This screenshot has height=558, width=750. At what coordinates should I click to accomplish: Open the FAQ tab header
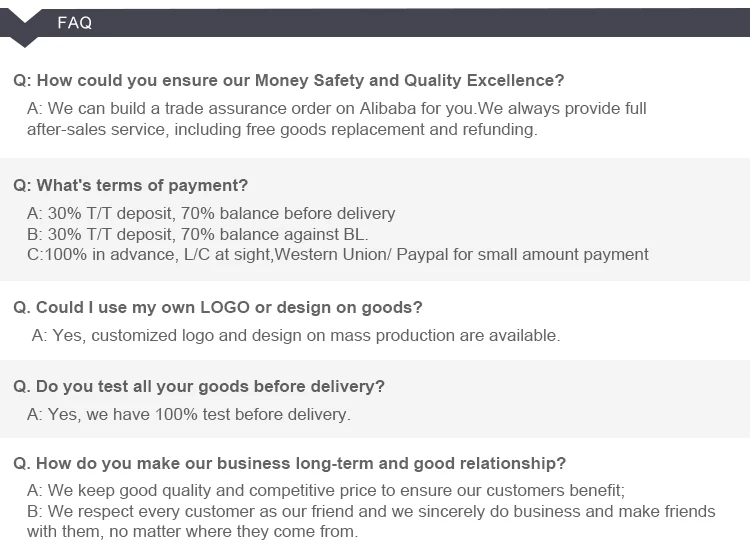74,23
